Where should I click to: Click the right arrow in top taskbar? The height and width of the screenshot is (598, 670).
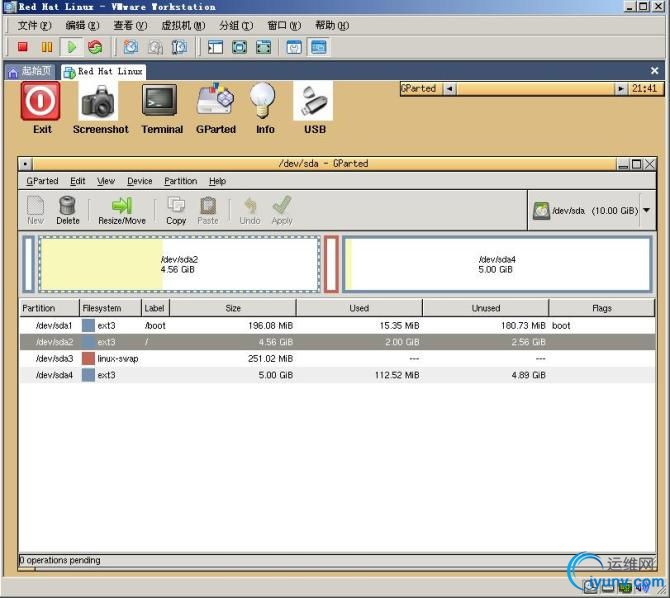coord(620,89)
